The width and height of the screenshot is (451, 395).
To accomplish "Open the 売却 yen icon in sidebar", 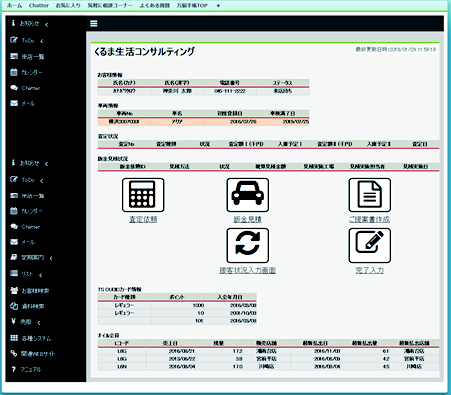I will (x=13, y=321).
